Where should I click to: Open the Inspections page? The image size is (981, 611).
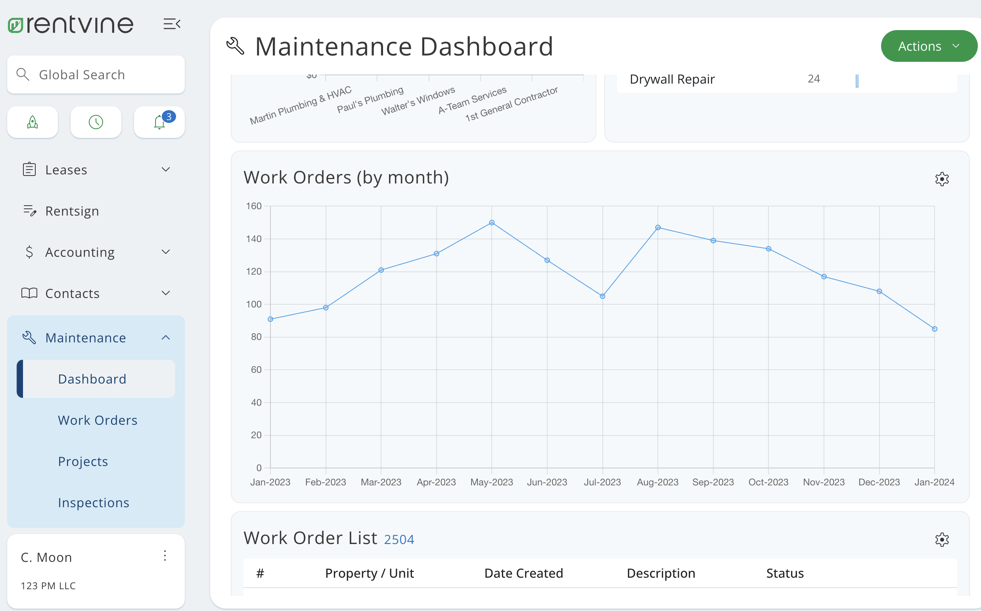click(x=91, y=502)
